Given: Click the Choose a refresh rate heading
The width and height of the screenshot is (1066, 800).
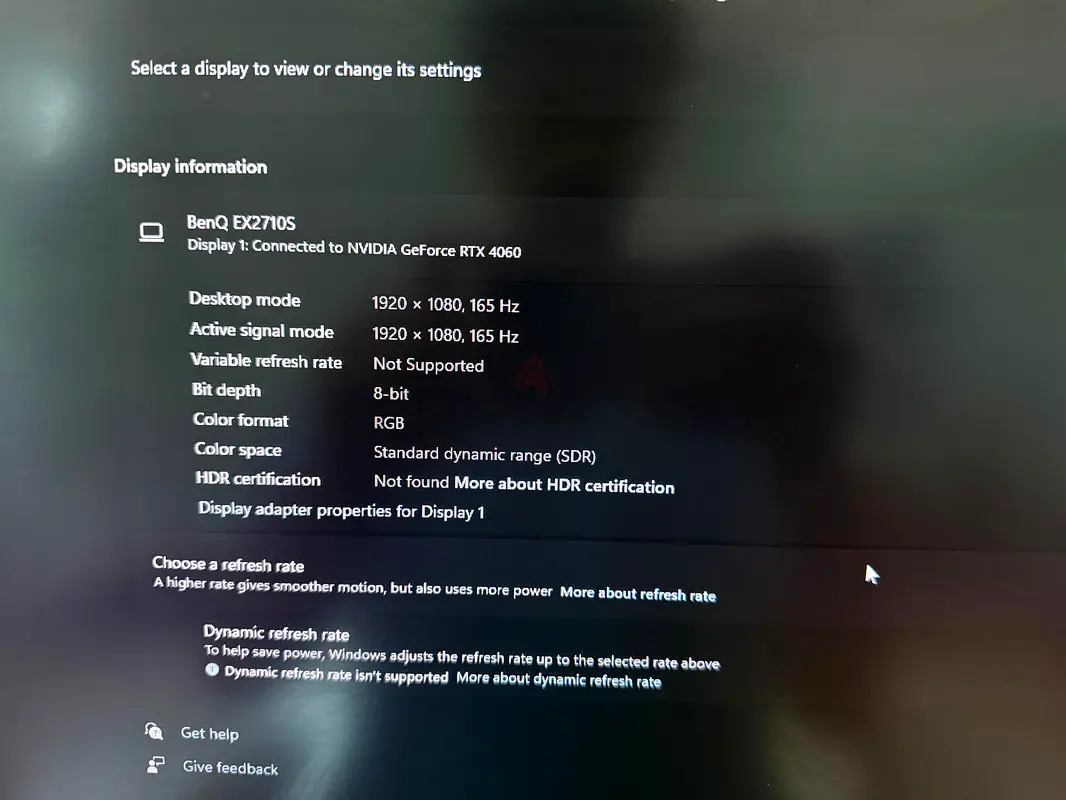Looking at the screenshot, I should [x=228, y=565].
